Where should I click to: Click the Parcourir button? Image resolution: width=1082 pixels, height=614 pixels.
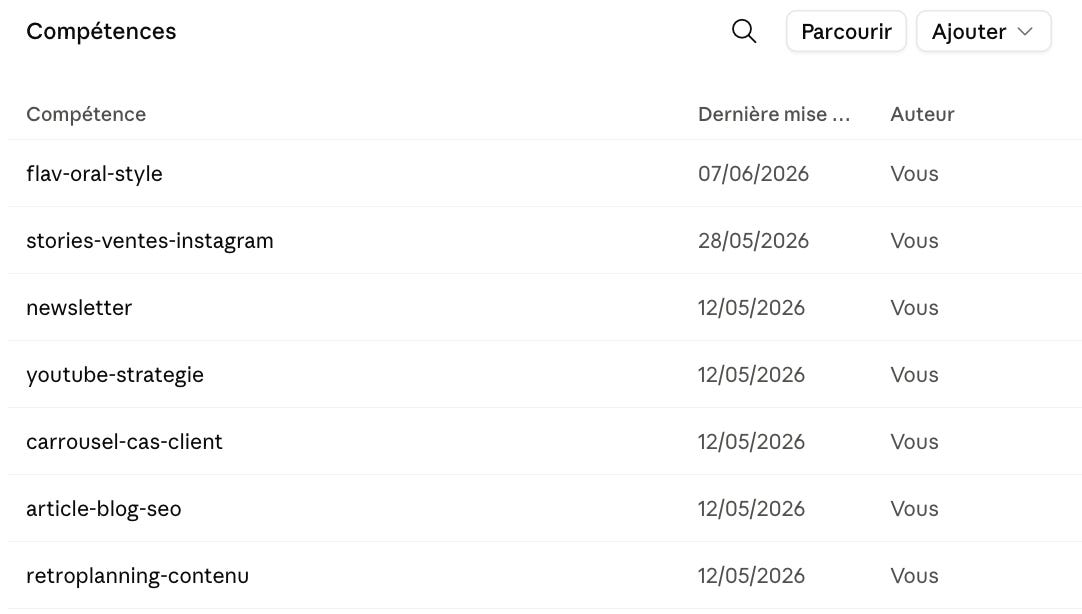pyautogui.click(x=846, y=31)
